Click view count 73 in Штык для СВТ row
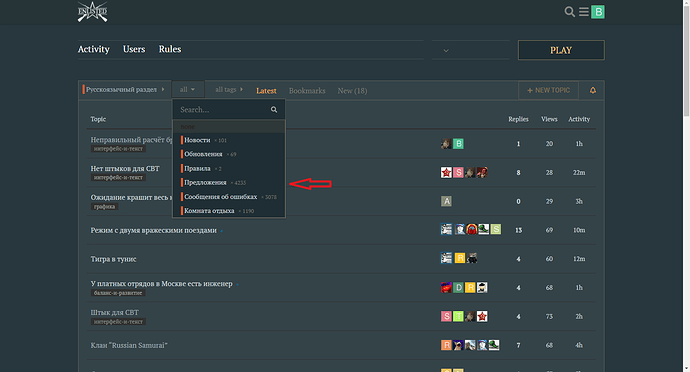The image size is (690, 372). coord(549,317)
